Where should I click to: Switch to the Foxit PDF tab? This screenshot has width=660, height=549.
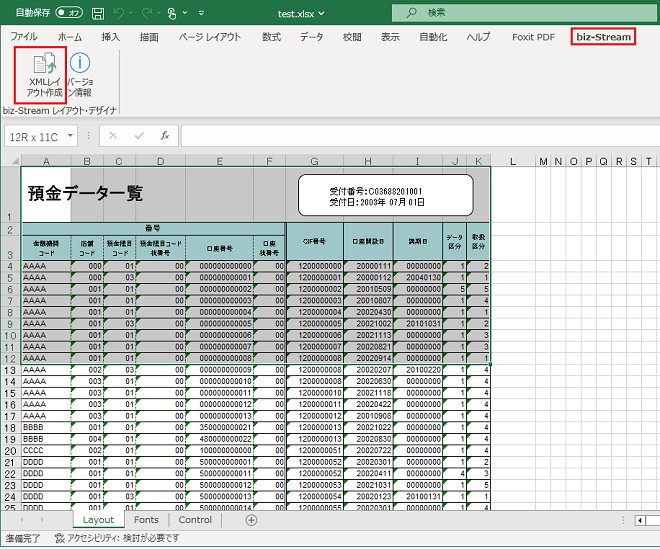pos(533,37)
